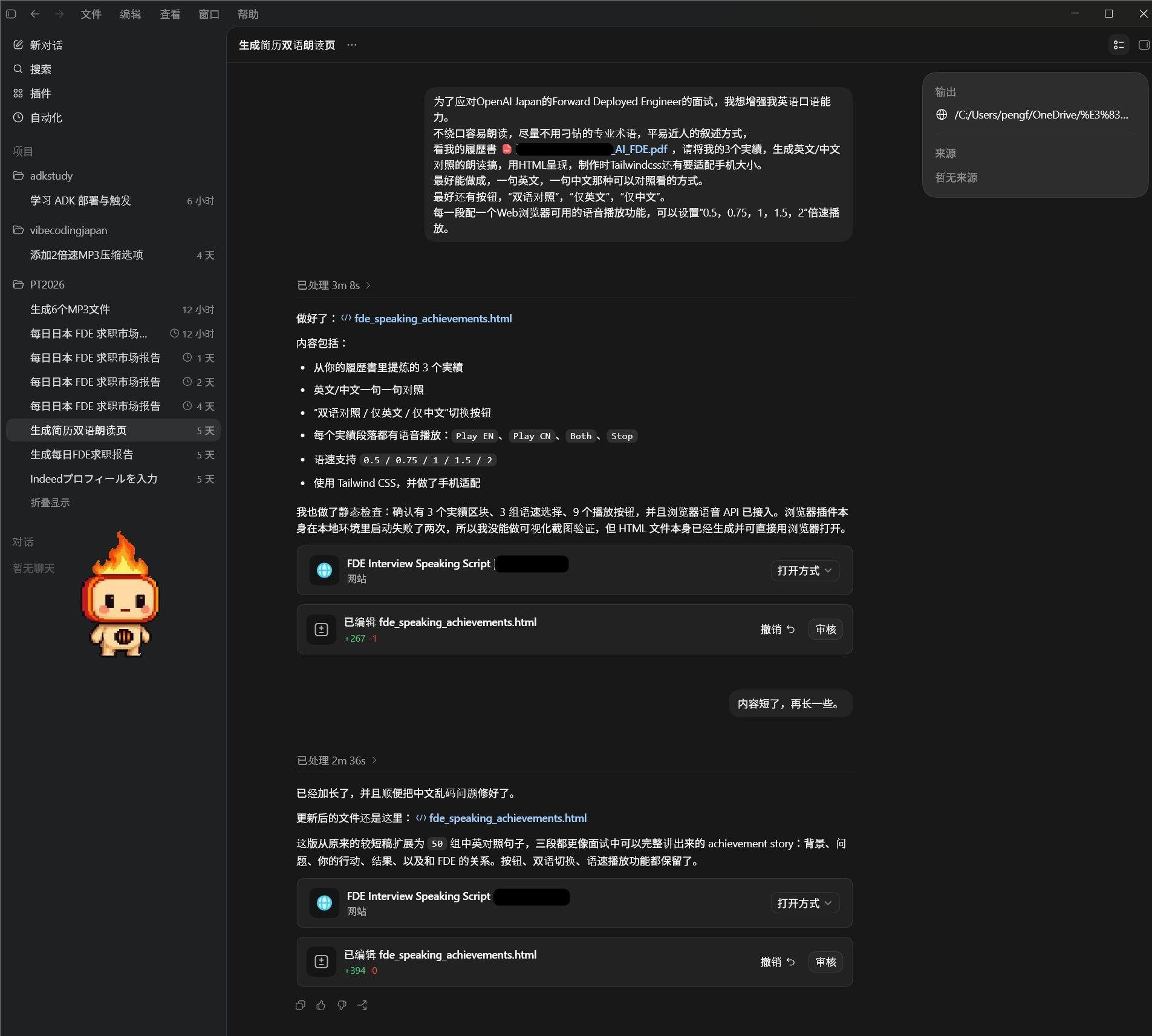Toggle the right pane layout icon
This screenshot has height=1036, width=1152.
coord(1144,45)
